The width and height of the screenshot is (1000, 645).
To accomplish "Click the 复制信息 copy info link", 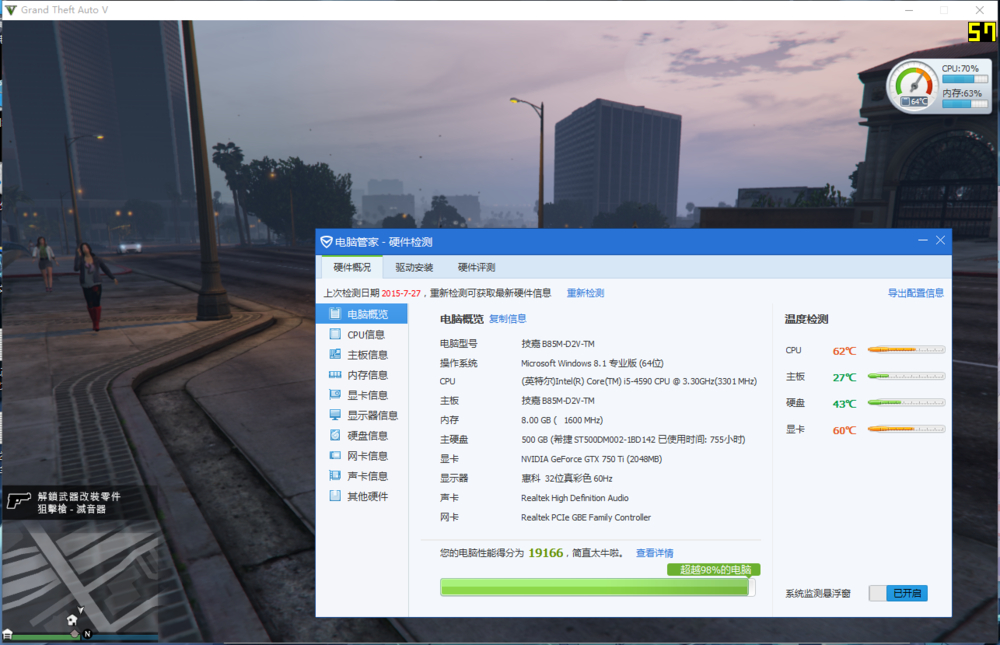I will pyautogui.click(x=508, y=318).
